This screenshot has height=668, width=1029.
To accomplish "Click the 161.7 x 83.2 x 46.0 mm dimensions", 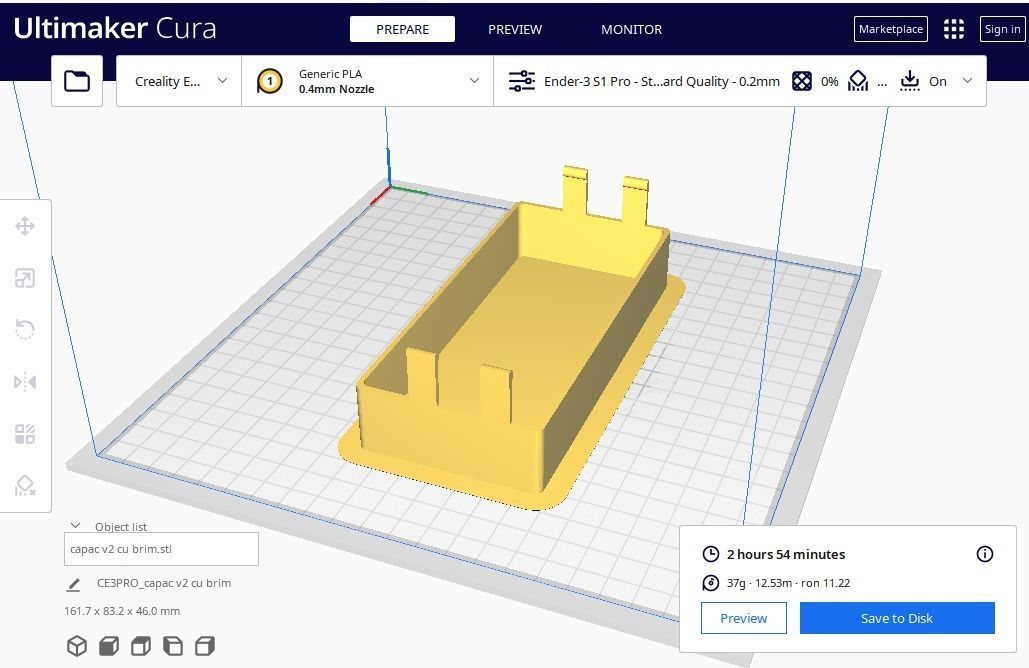I will 122,611.
